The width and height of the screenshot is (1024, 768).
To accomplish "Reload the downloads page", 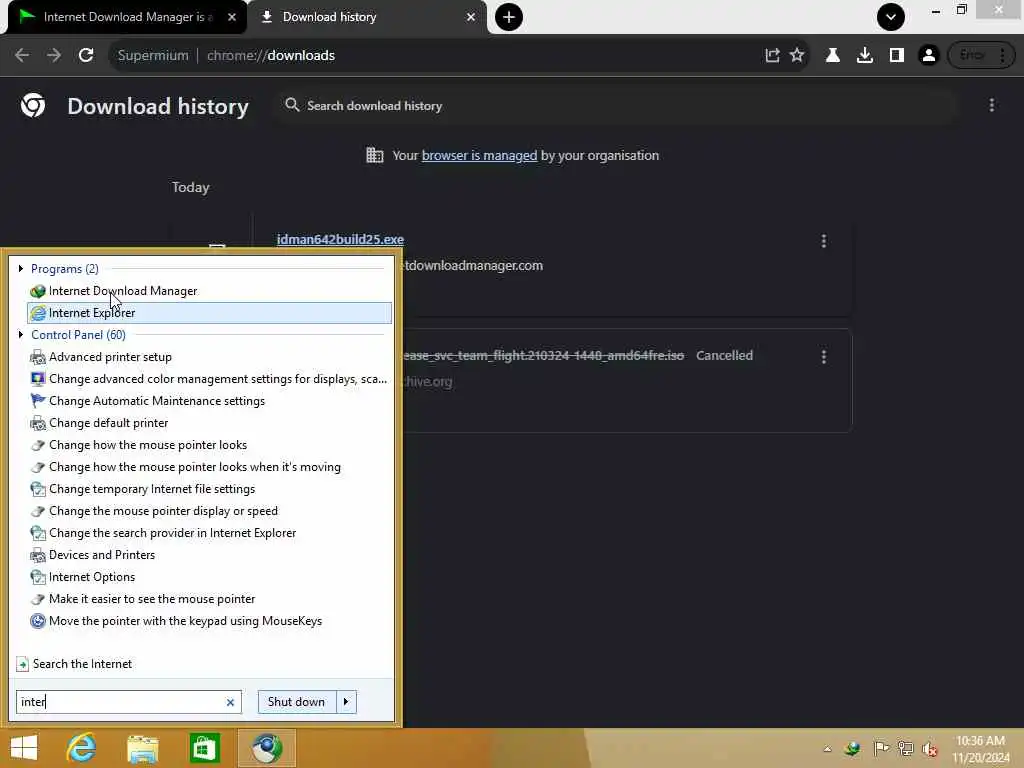I will (x=86, y=56).
